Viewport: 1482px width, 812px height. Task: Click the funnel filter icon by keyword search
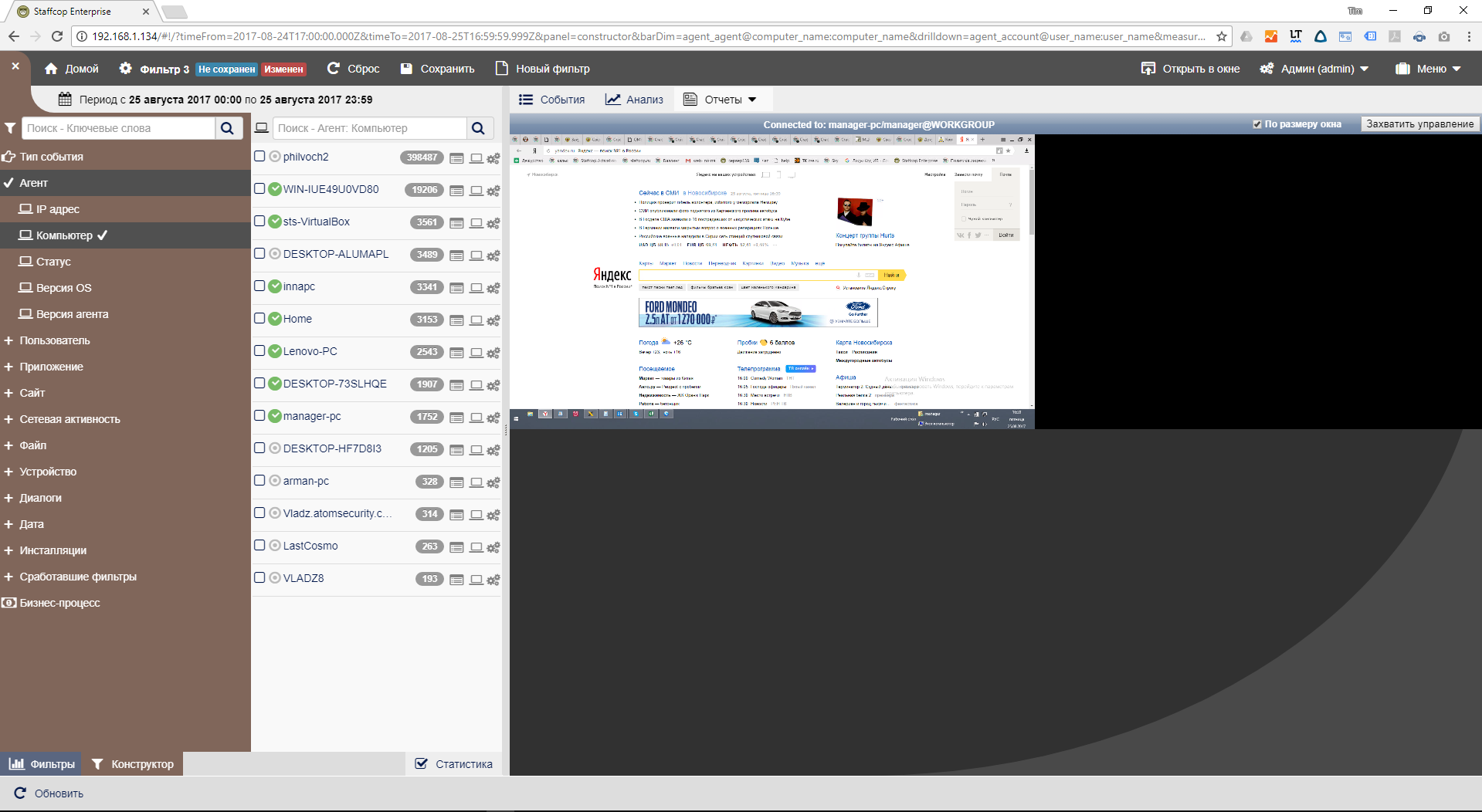click(10, 128)
